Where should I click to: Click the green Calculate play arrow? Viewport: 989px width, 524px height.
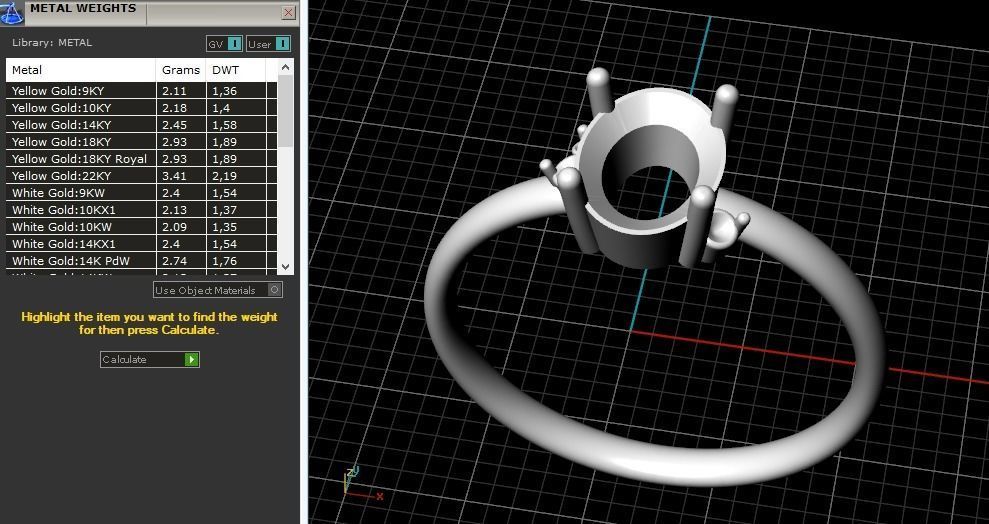click(191, 359)
